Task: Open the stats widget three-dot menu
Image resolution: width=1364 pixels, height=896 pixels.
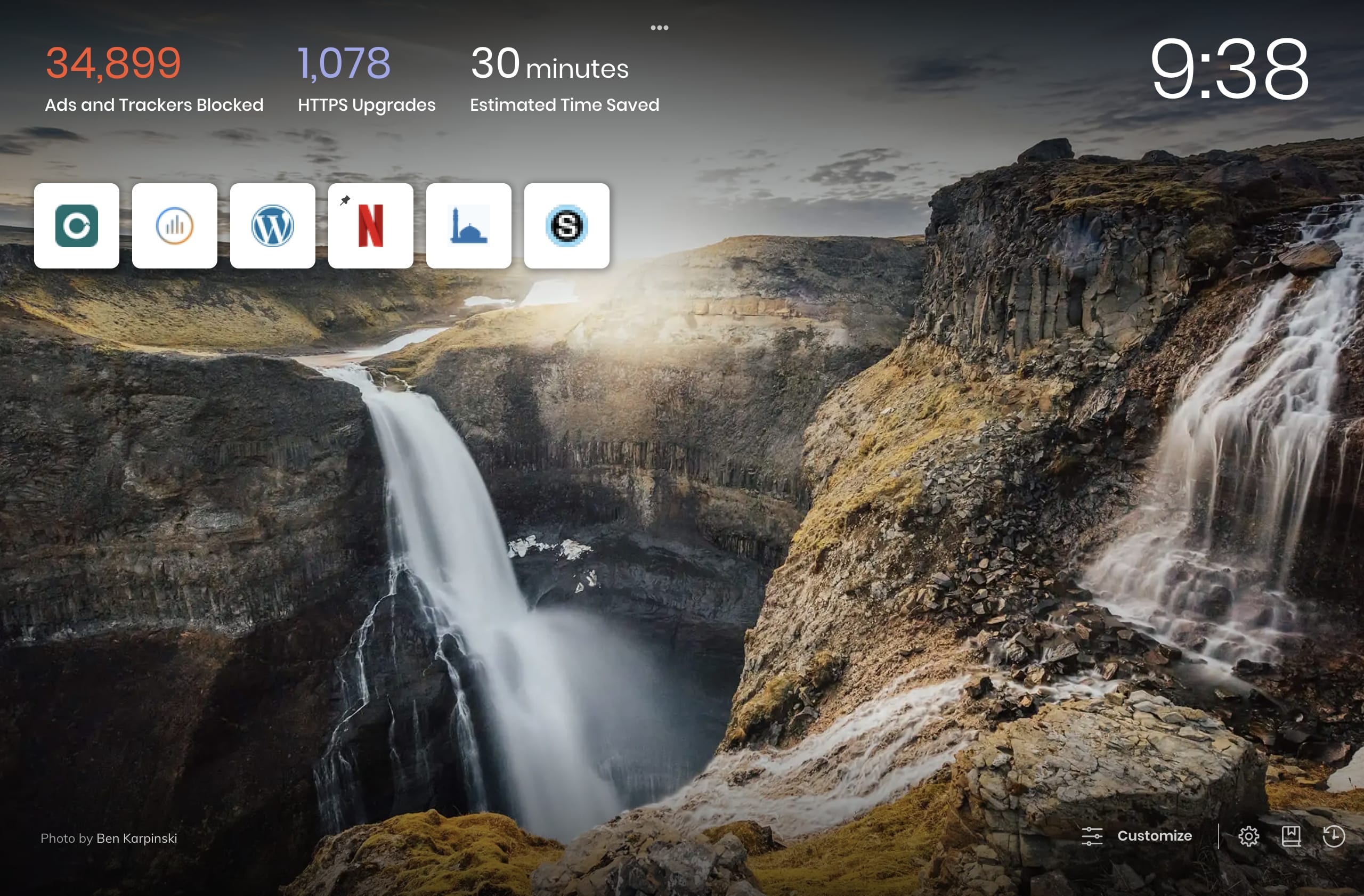Action: (660, 28)
